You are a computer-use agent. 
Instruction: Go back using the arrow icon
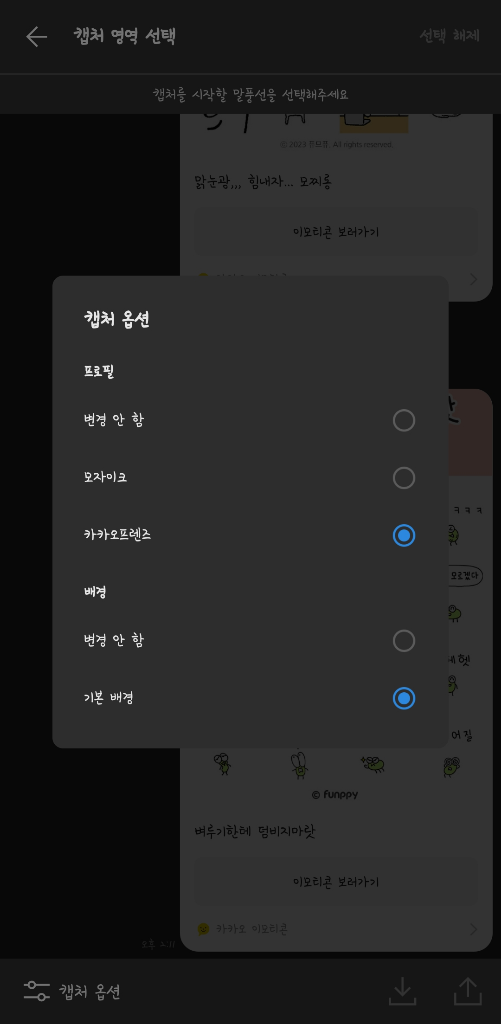(37, 37)
